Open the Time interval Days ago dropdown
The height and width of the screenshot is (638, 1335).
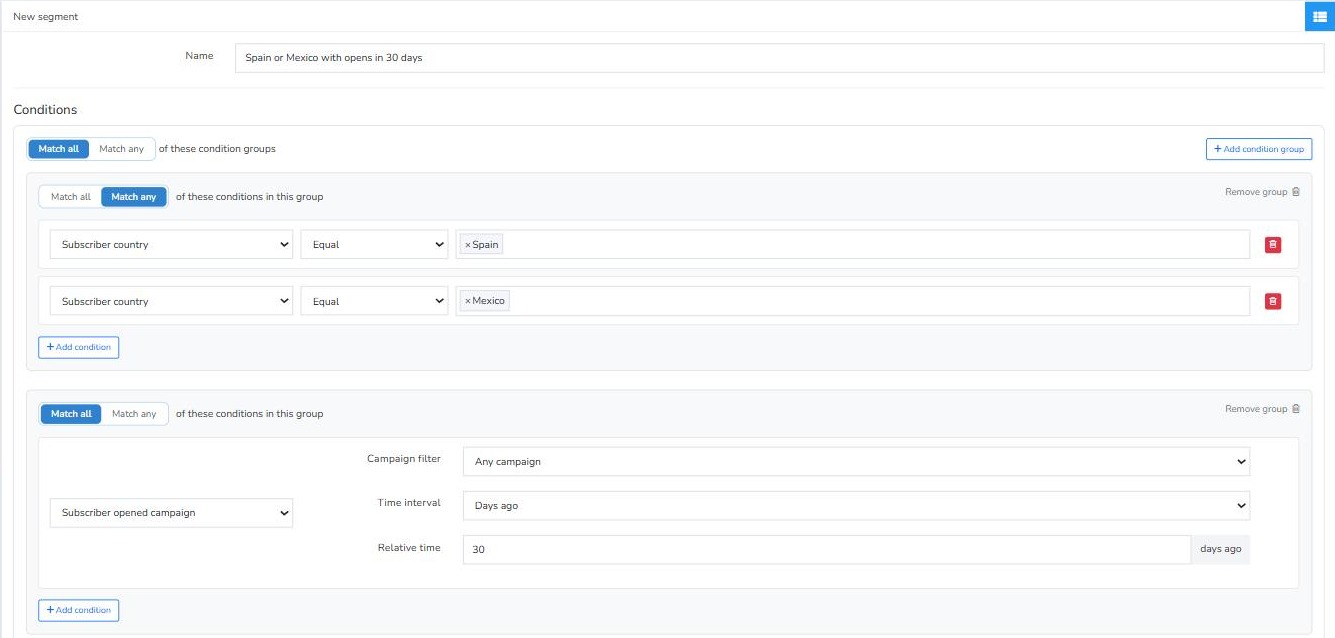[856, 506]
